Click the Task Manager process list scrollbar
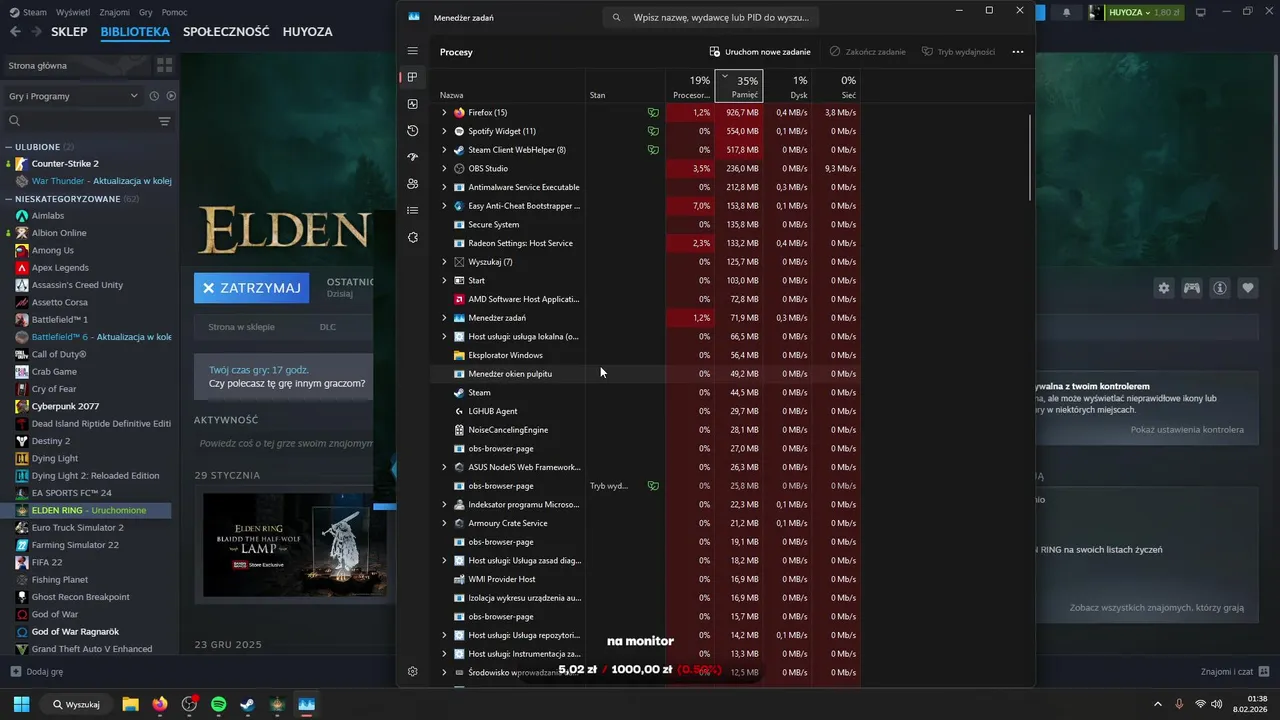Image resolution: width=1280 pixels, height=720 pixels. pyautogui.click(x=1030, y=158)
